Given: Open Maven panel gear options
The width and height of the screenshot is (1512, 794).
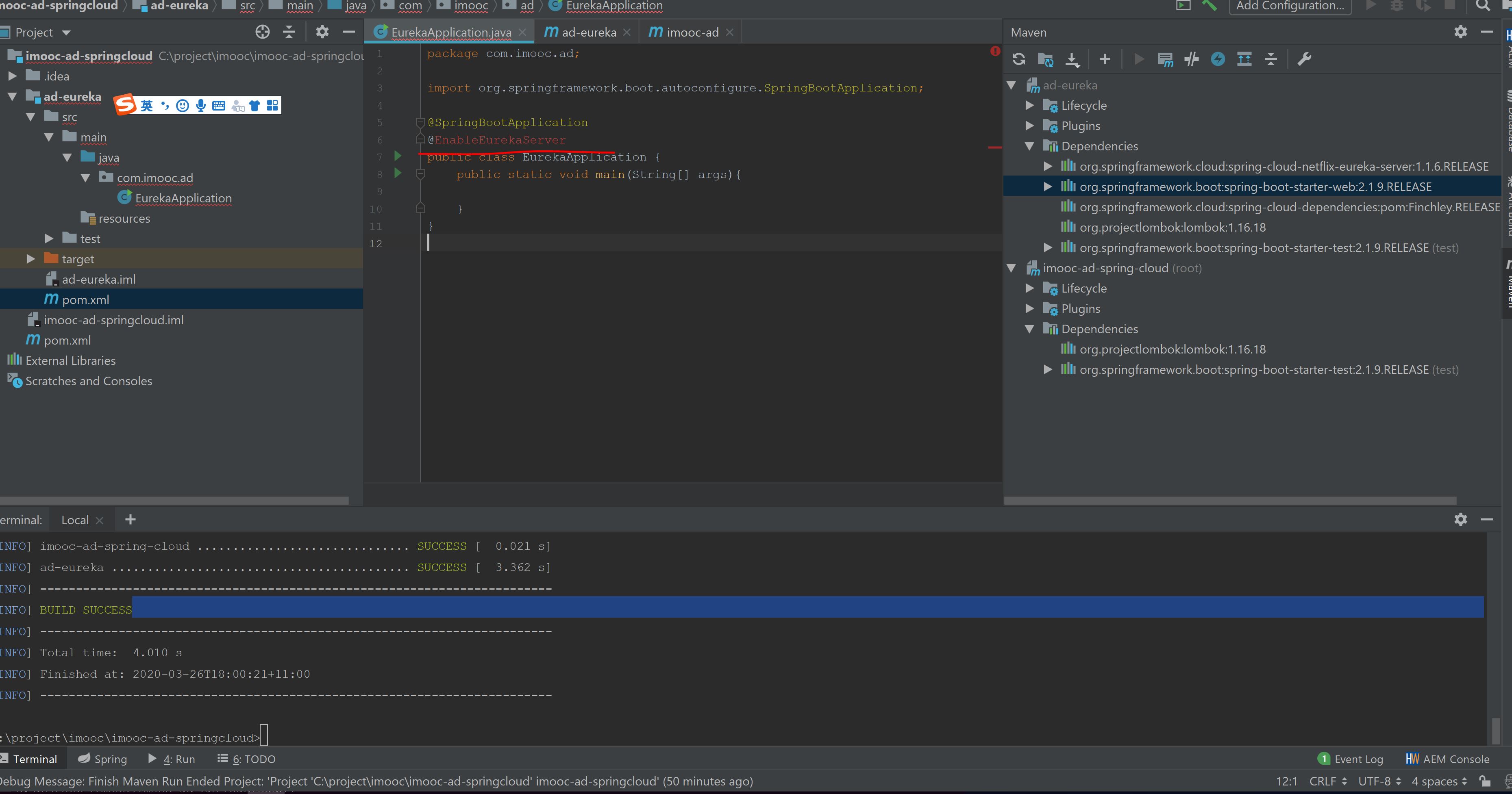Looking at the screenshot, I should tap(1460, 32).
